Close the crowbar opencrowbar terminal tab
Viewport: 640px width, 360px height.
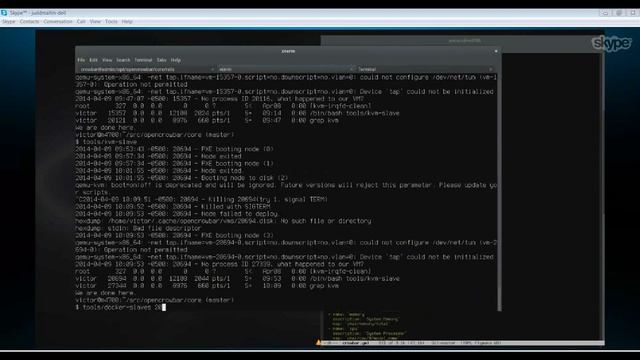click(x=212, y=69)
